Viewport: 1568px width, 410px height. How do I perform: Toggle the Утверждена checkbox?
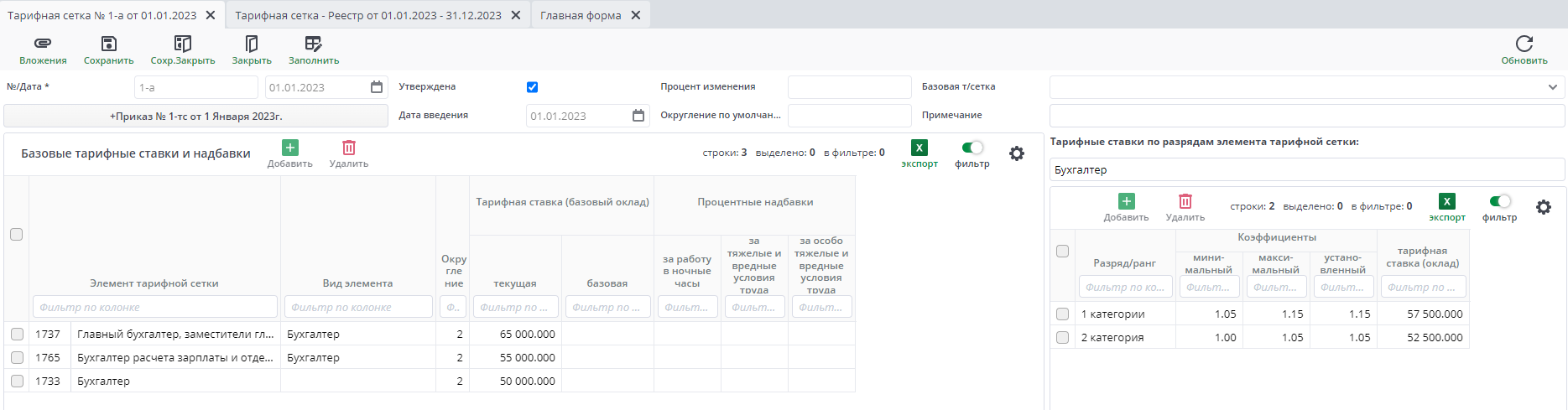532,87
